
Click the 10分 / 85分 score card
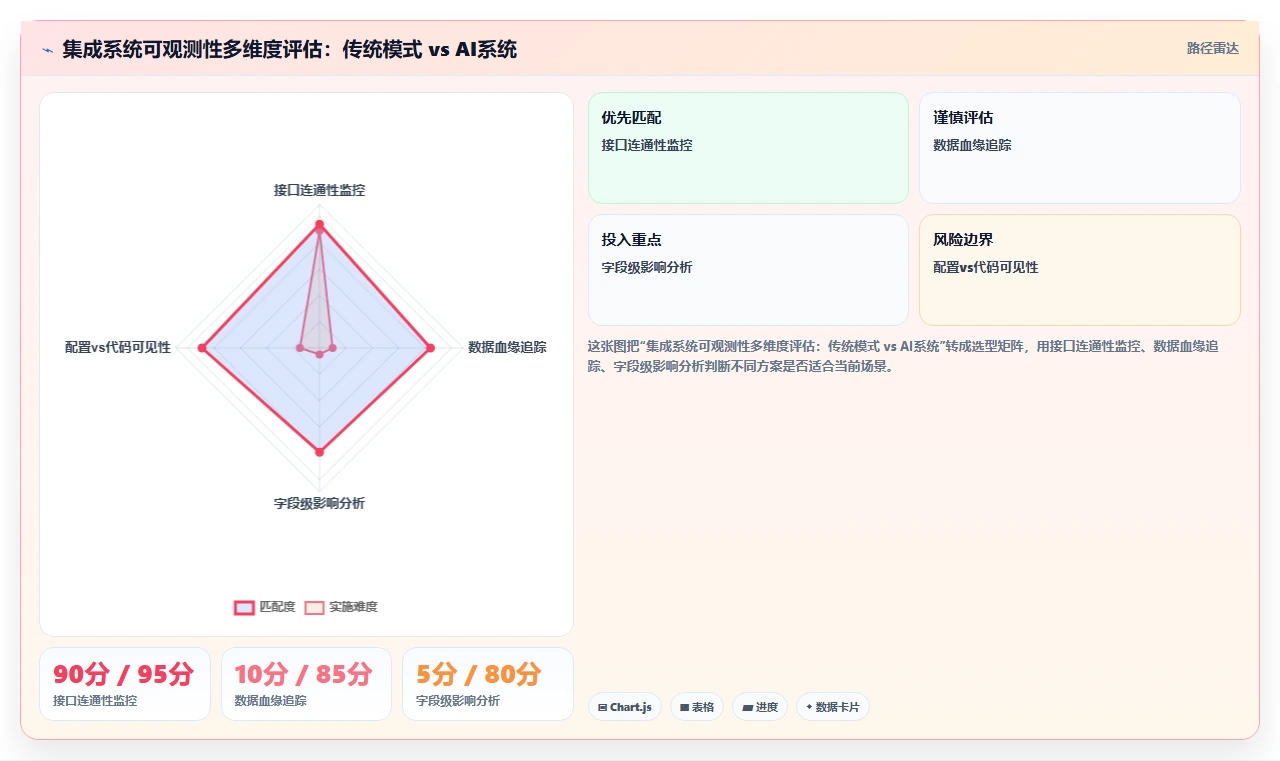pos(306,684)
